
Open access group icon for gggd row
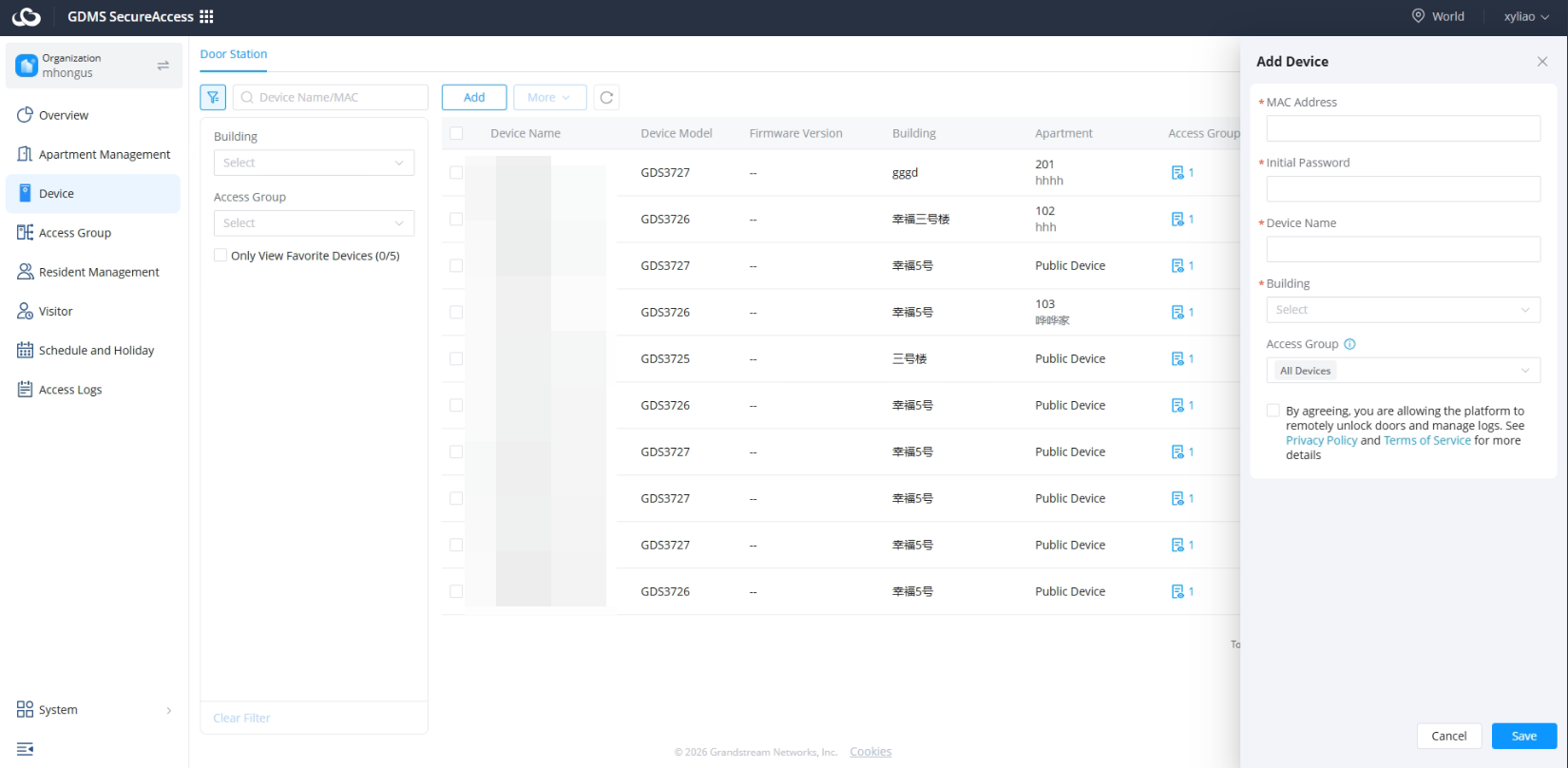(x=1178, y=172)
